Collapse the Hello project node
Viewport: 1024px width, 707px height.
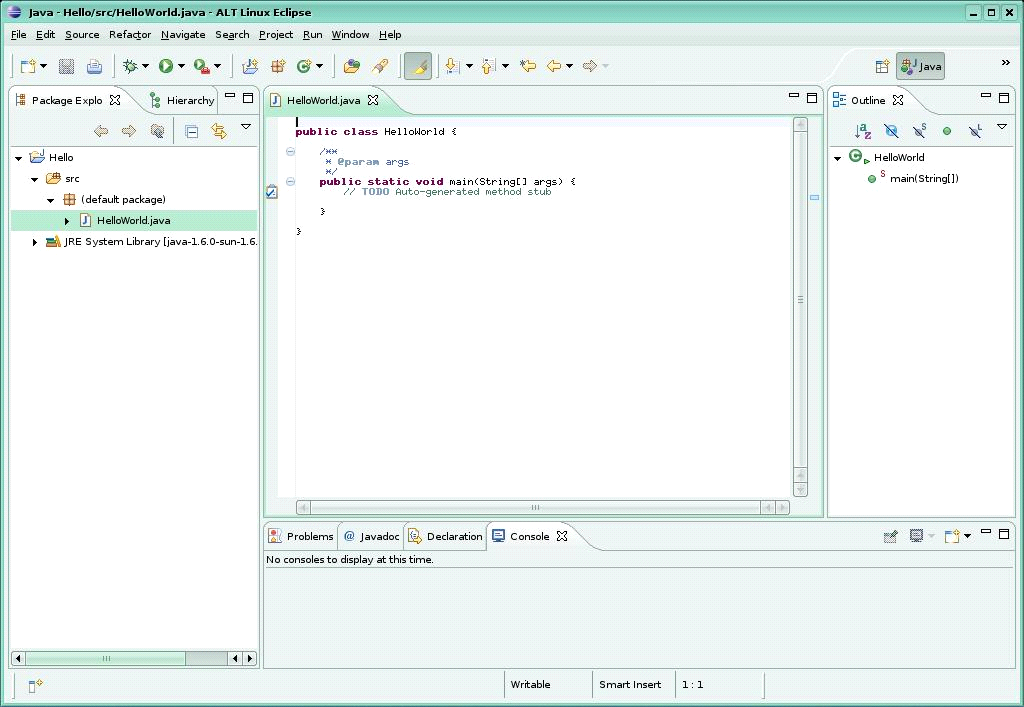(19, 158)
